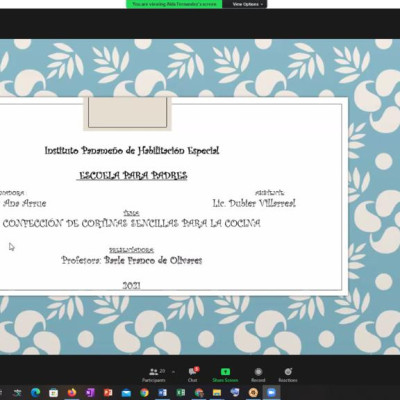Open Microsoft Edge from the taskbar
The width and height of the screenshot is (400, 400).
point(35,393)
